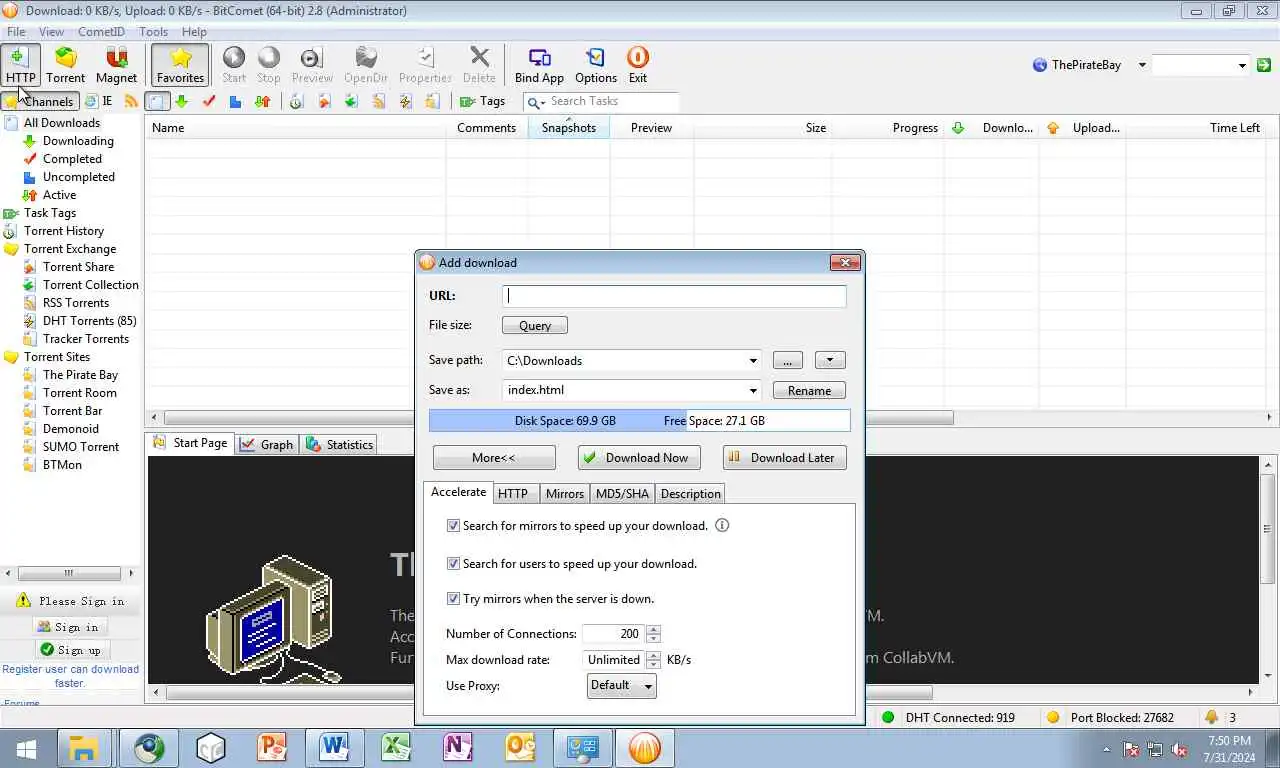The width and height of the screenshot is (1280, 768).
Task: Switch to the MD5/SHA tab
Action: tap(622, 494)
